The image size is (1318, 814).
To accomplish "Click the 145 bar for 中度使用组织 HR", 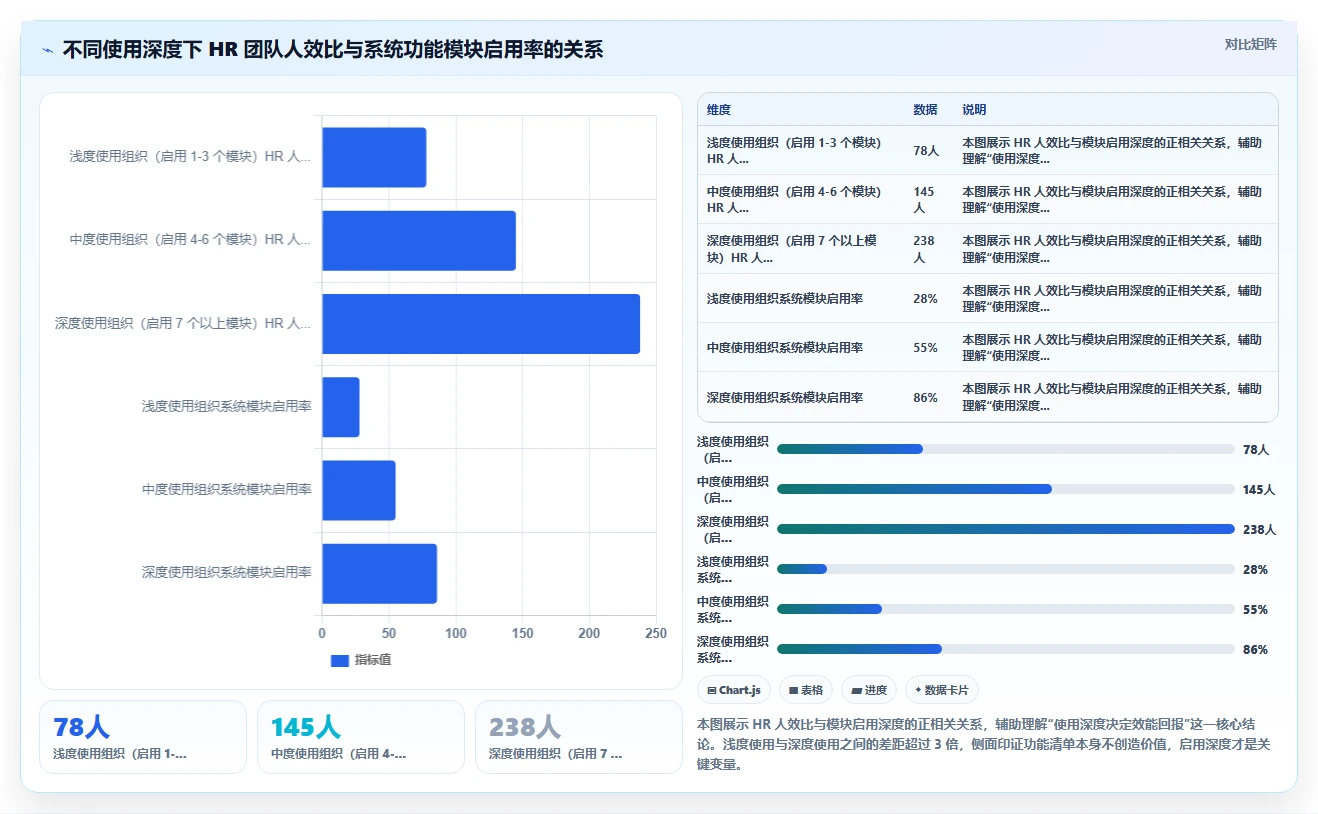I will pyautogui.click(x=419, y=240).
